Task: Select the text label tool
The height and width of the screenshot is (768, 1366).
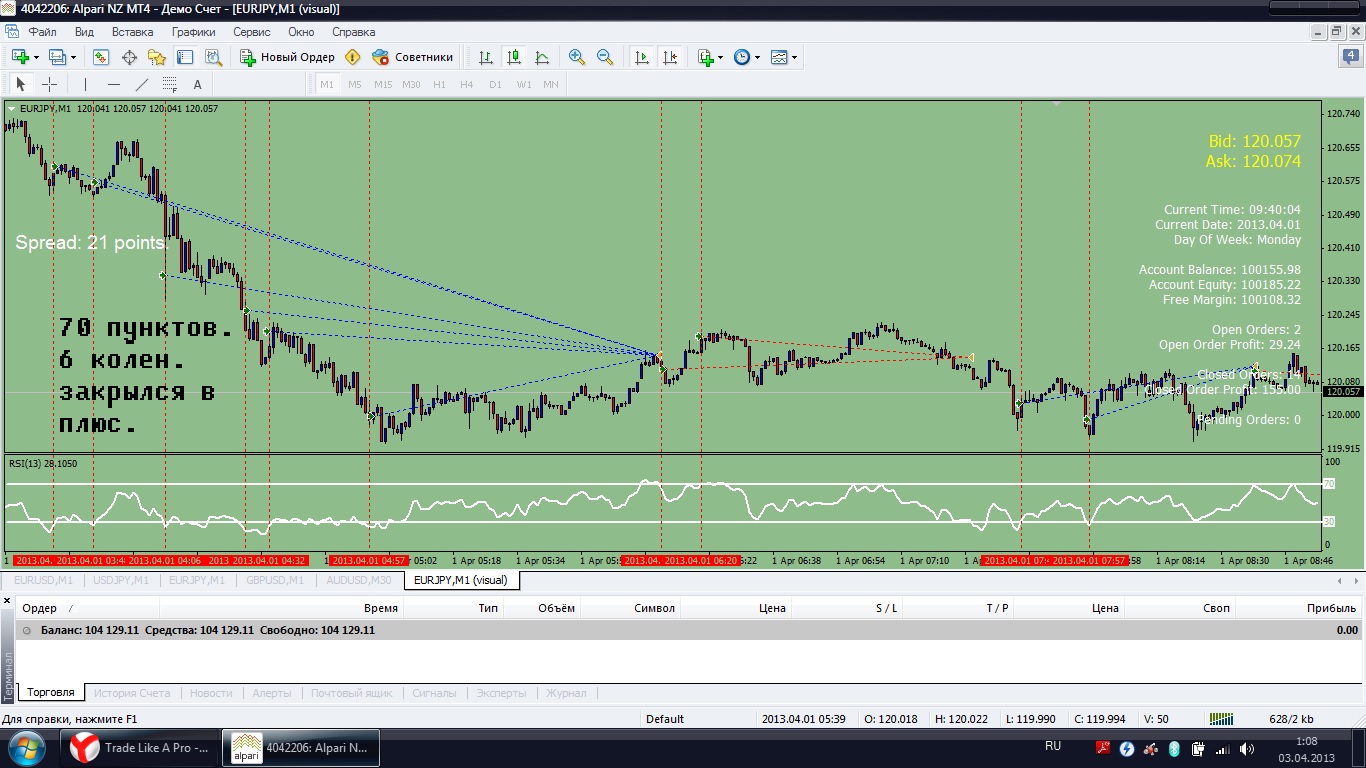Action: tap(197, 84)
